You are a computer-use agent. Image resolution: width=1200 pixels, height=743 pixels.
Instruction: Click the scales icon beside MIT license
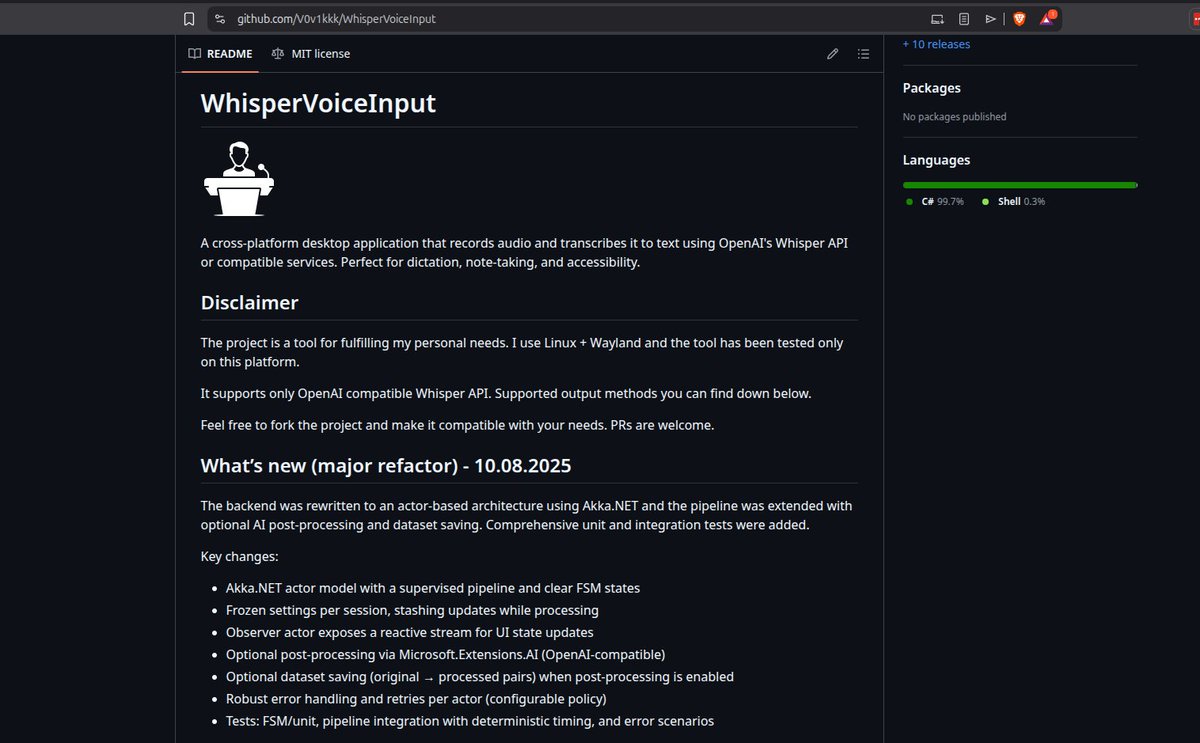click(x=278, y=54)
